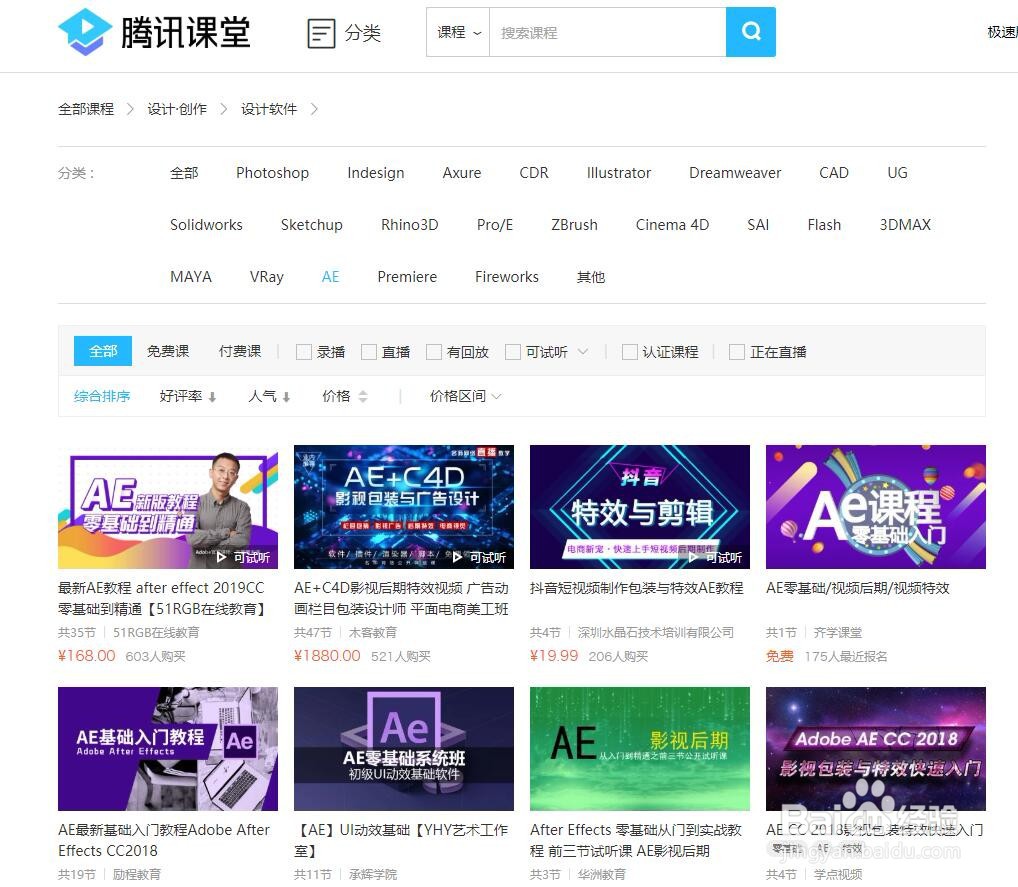The width and height of the screenshot is (1018, 887).
Task: Choose the Premiere category
Action: (x=407, y=277)
